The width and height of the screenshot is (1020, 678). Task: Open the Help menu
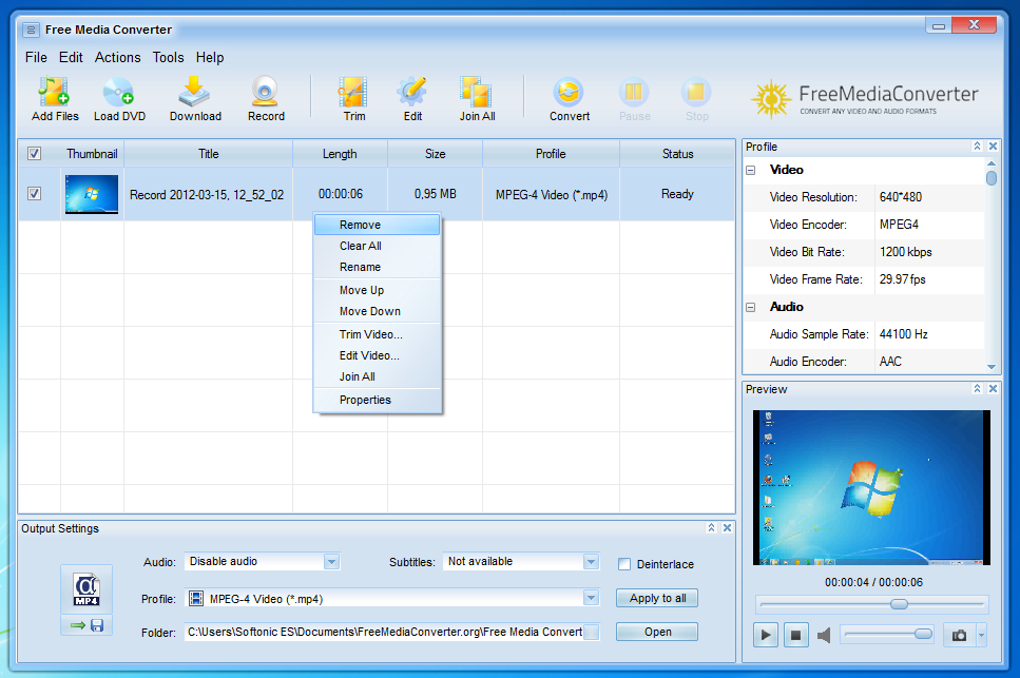click(210, 57)
